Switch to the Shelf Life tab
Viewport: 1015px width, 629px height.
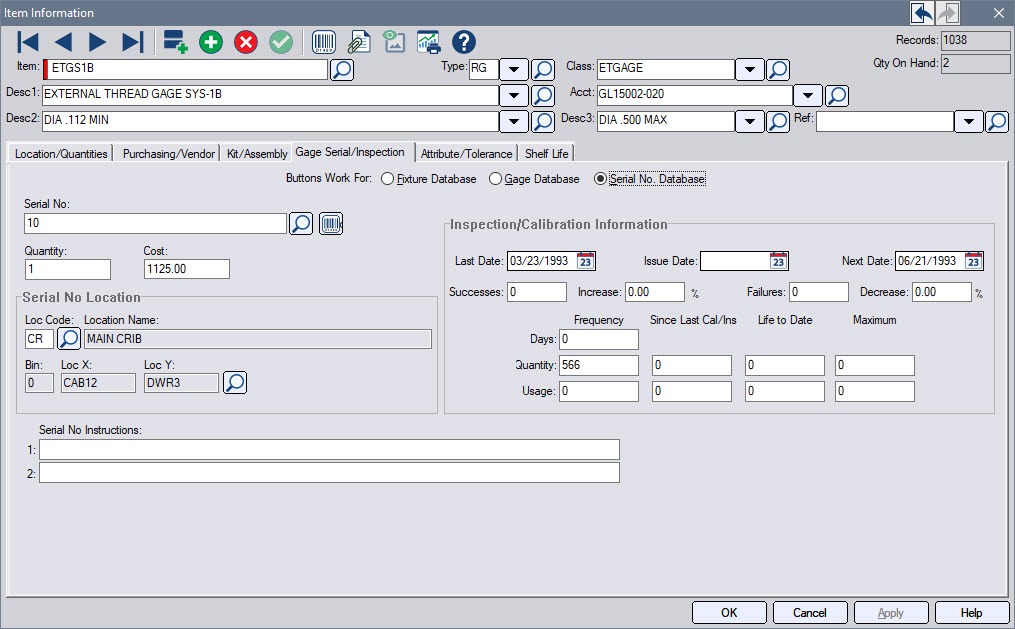(545, 152)
